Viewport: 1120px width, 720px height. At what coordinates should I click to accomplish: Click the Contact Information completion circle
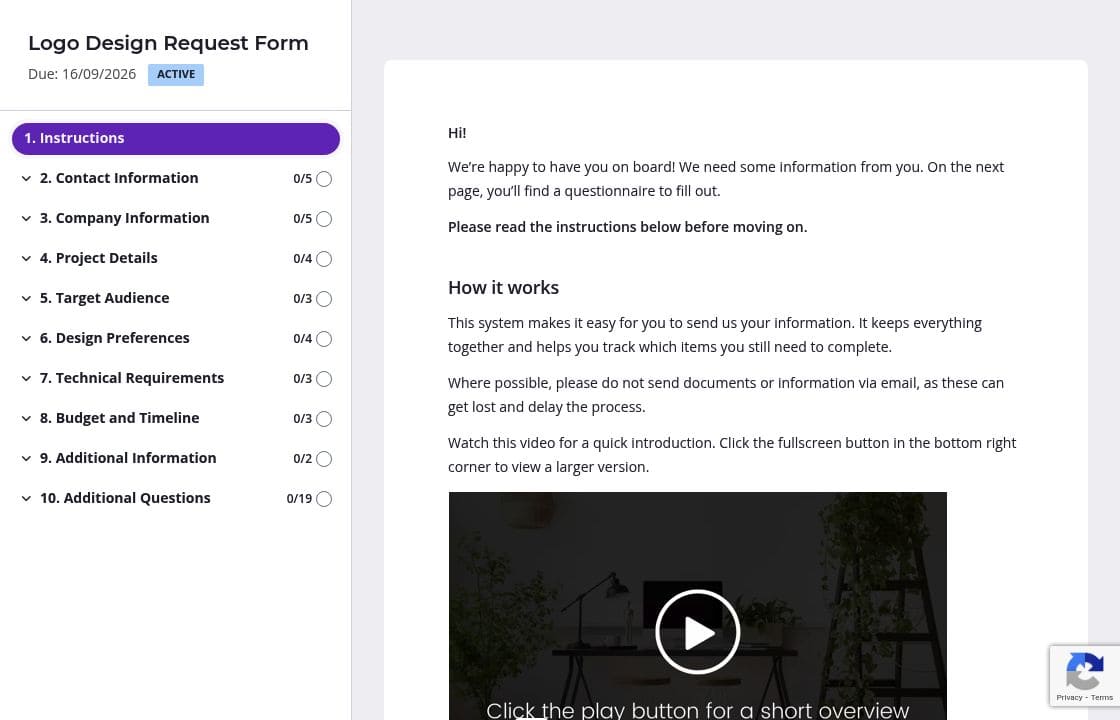point(324,179)
